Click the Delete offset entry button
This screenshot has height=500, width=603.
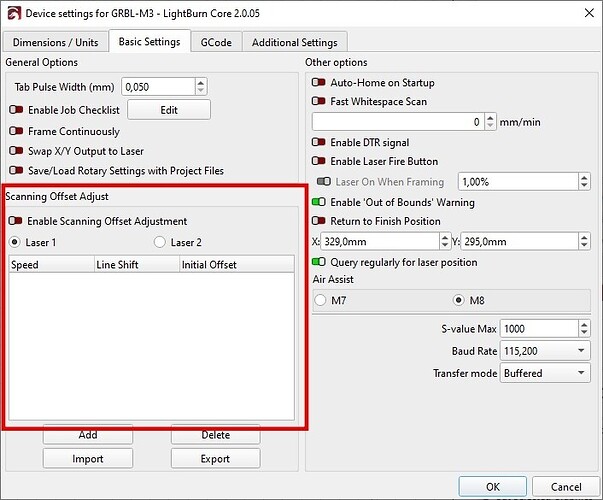click(x=216, y=435)
